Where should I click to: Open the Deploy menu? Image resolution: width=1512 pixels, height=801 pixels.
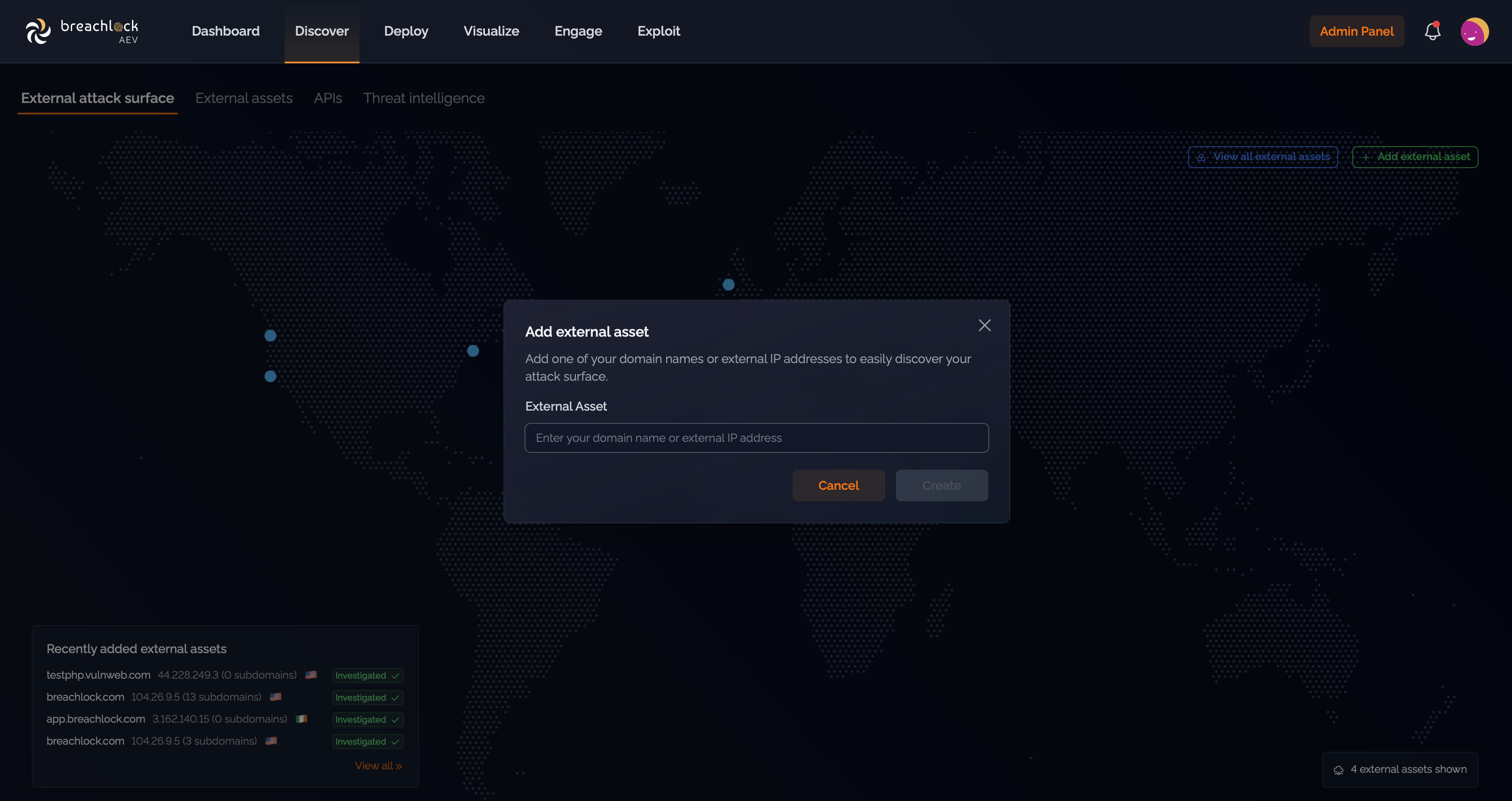(406, 31)
